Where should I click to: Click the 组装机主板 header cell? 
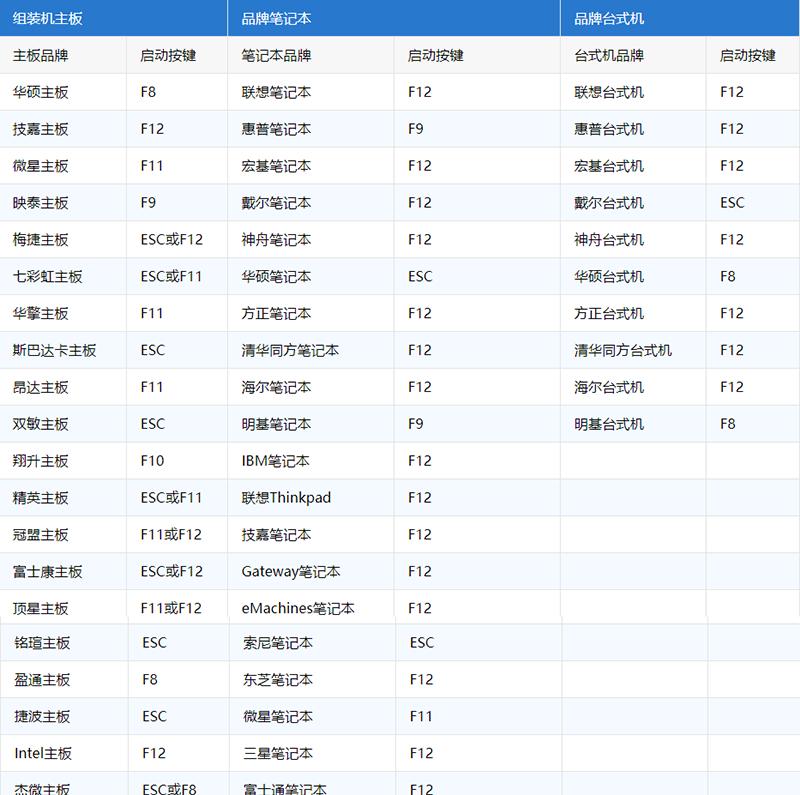[x=113, y=18]
